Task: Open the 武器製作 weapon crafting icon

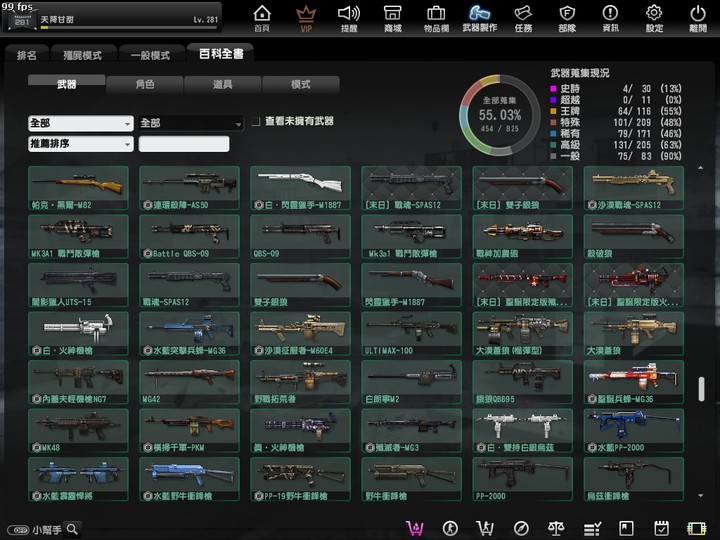Action: point(479,18)
